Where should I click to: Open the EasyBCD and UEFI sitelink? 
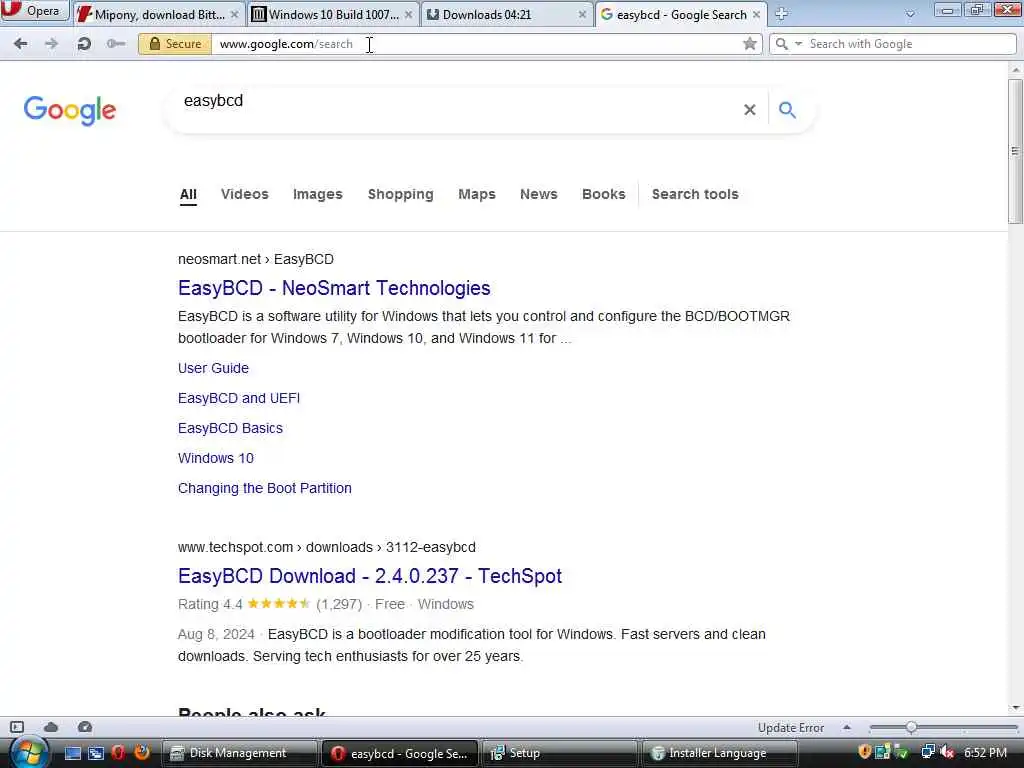[x=239, y=398]
